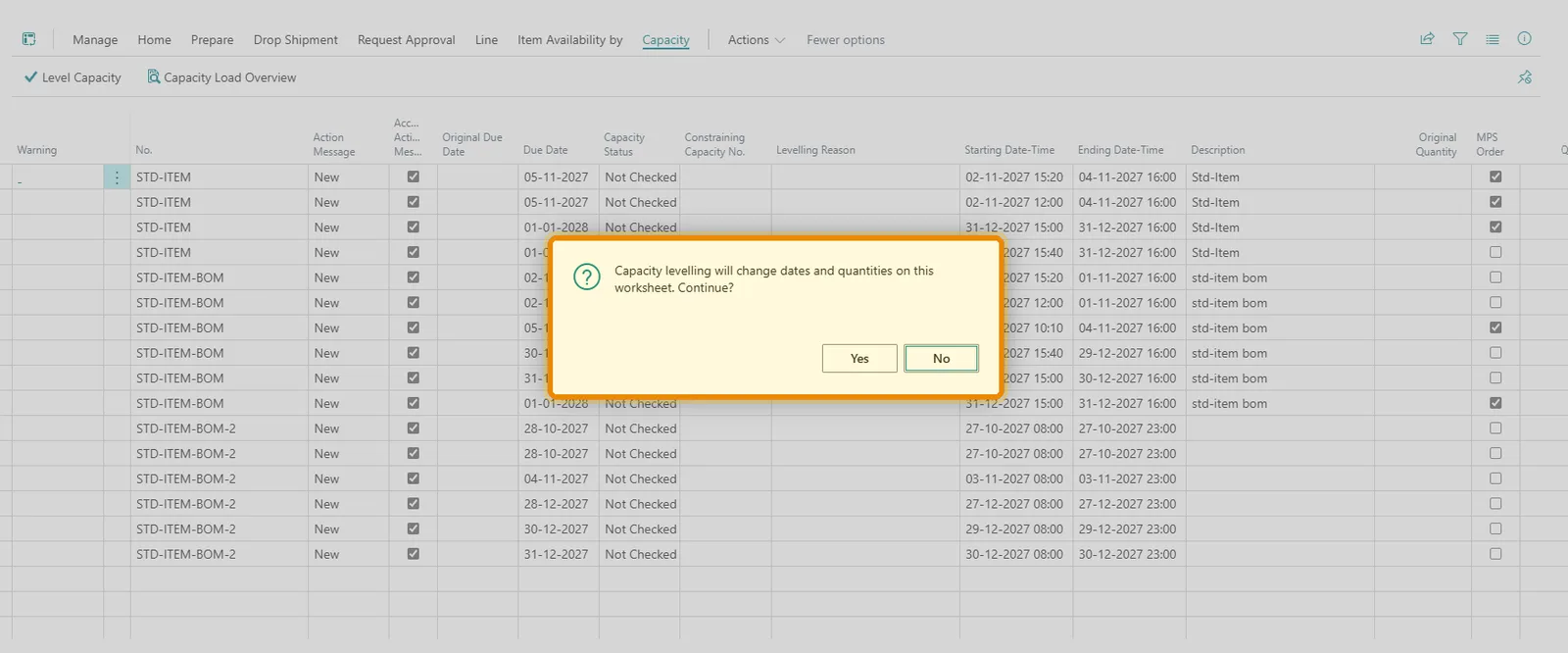Select ending time 30-12-2027 16:00
The width and height of the screenshot is (1568, 653).
pos(1127,378)
